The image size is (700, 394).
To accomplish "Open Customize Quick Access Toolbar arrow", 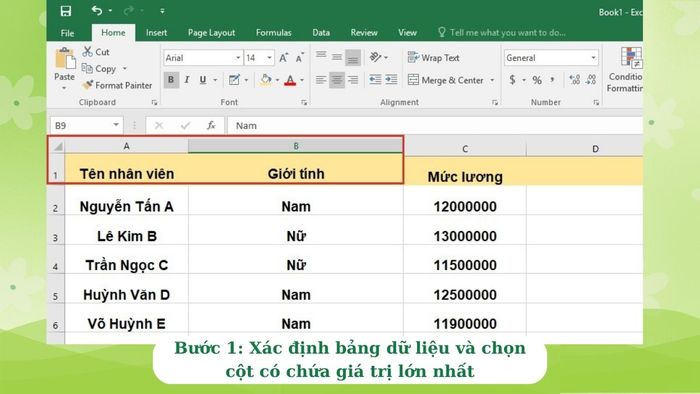I will [162, 11].
